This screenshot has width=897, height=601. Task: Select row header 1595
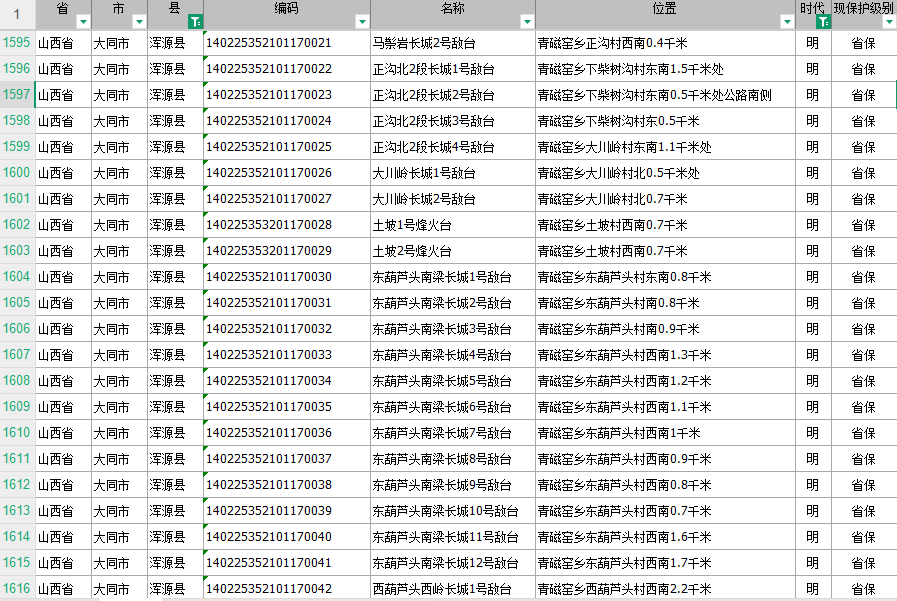tap(17, 43)
